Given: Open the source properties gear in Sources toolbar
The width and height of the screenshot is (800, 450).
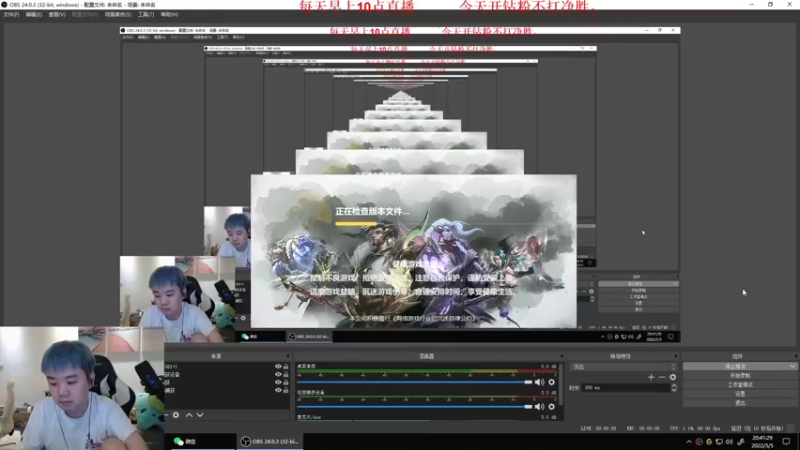Looking at the screenshot, I should pyautogui.click(x=176, y=415).
